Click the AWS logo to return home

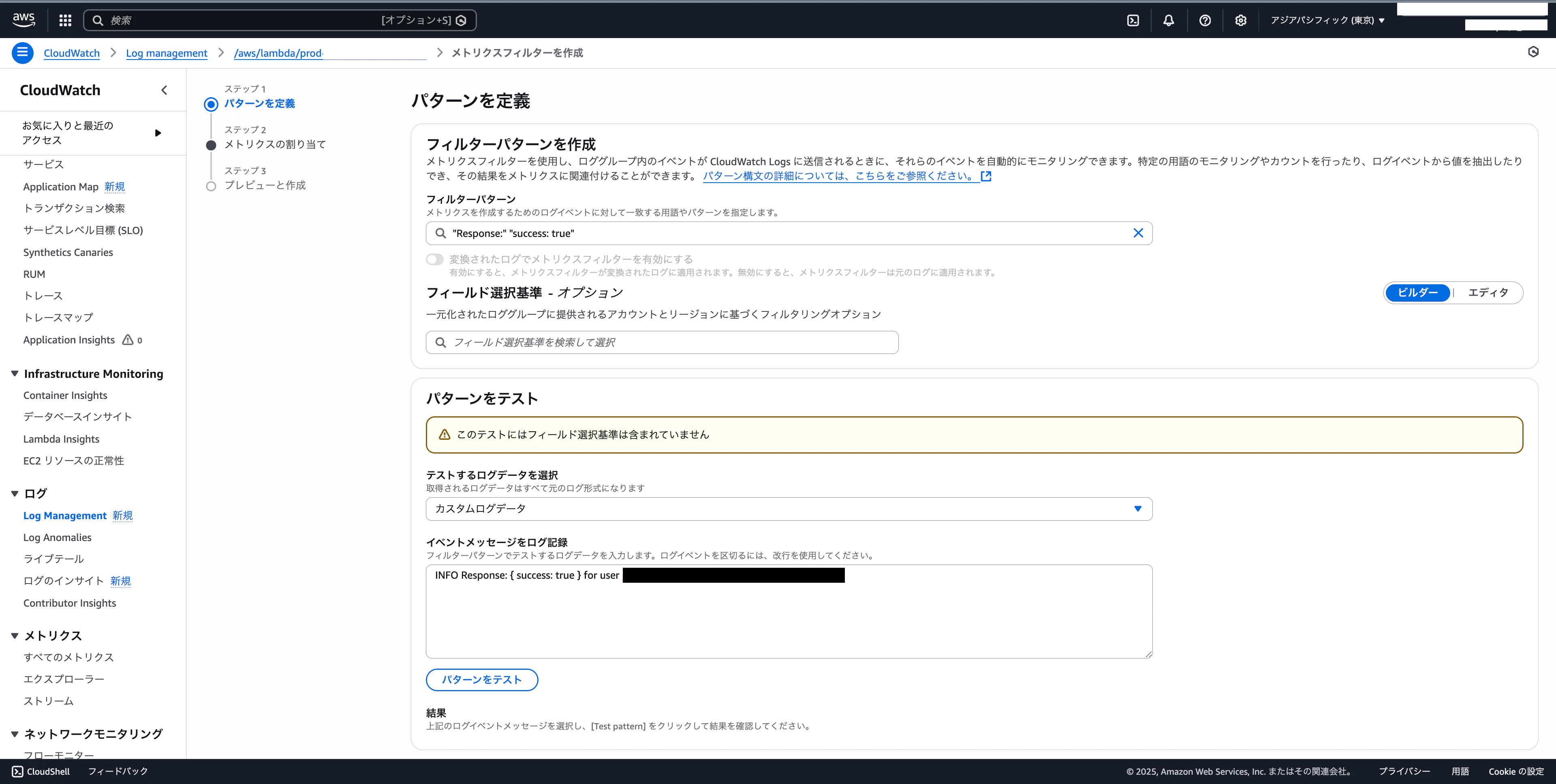24,20
